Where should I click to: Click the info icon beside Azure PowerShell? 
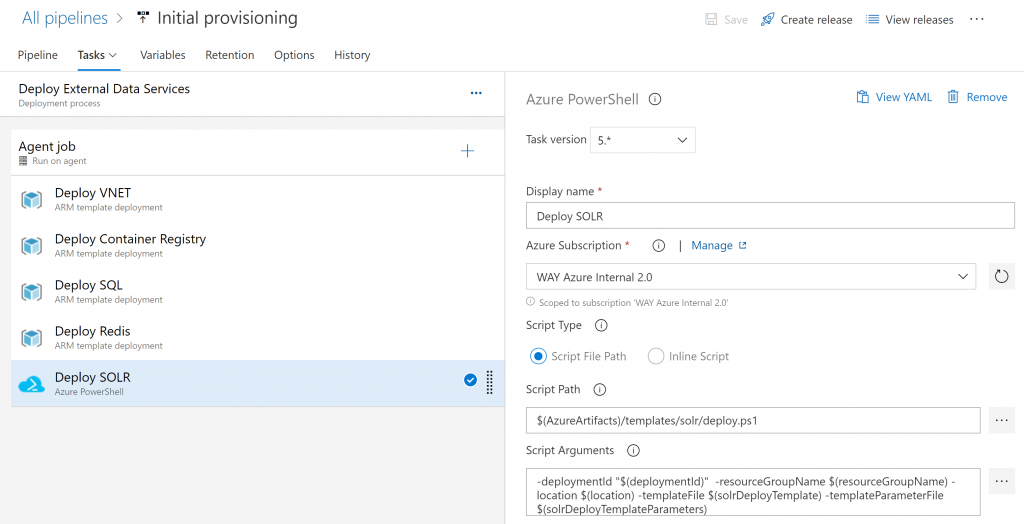pos(655,99)
